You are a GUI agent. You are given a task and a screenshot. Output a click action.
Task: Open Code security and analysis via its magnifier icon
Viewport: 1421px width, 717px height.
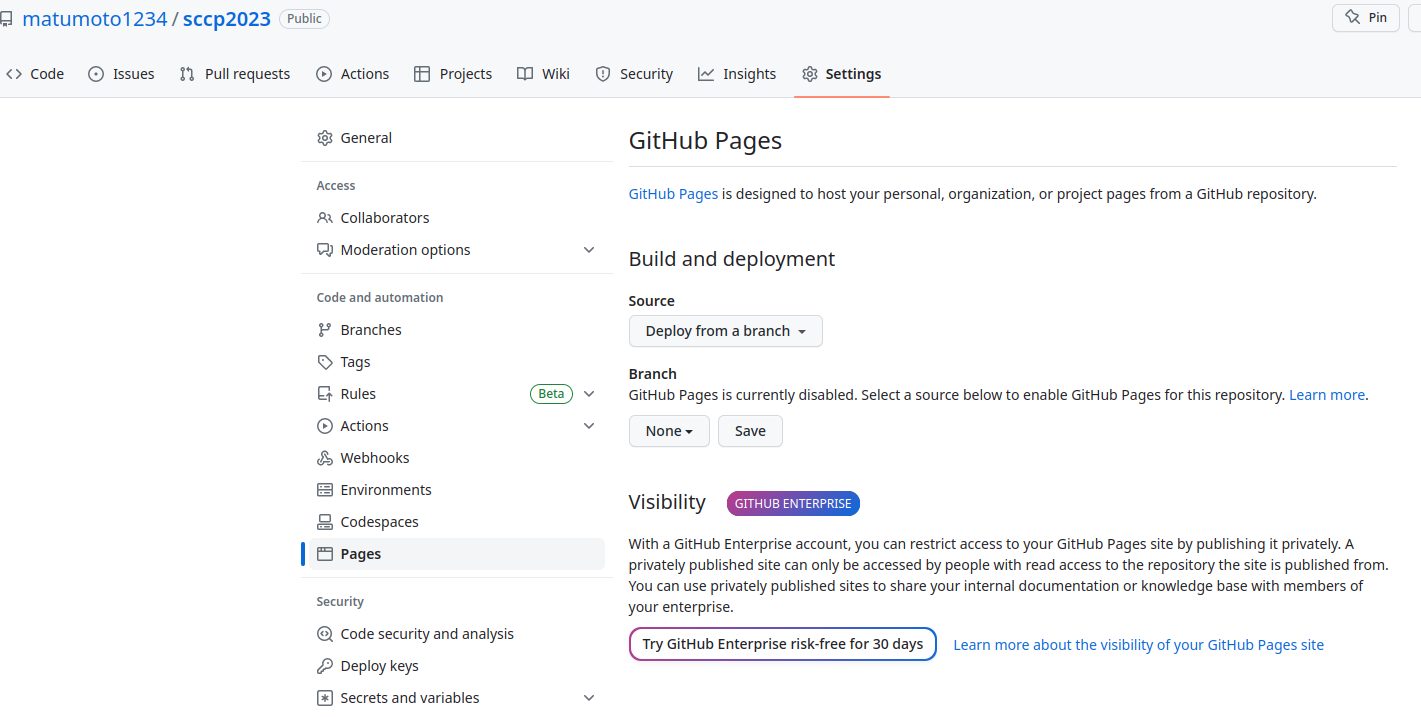(325, 633)
